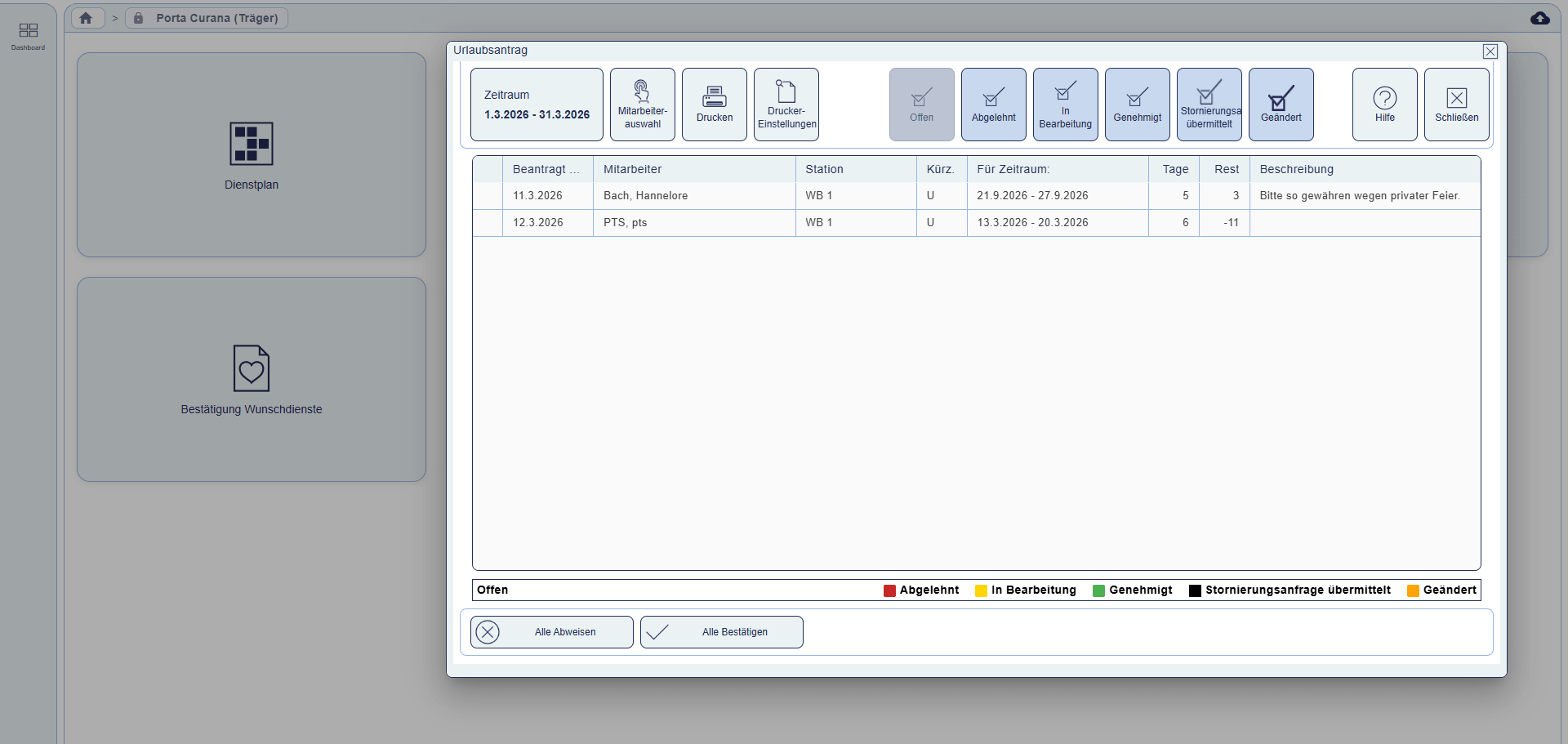The width and height of the screenshot is (1568, 744).
Task: Open the Dashboard in sidebar
Action: 28,35
